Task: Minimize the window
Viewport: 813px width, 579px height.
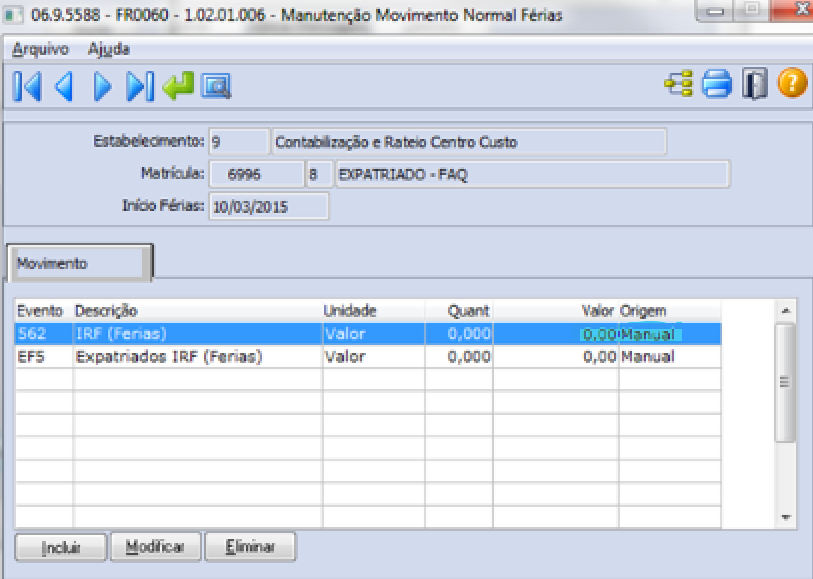Action: click(716, 10)
